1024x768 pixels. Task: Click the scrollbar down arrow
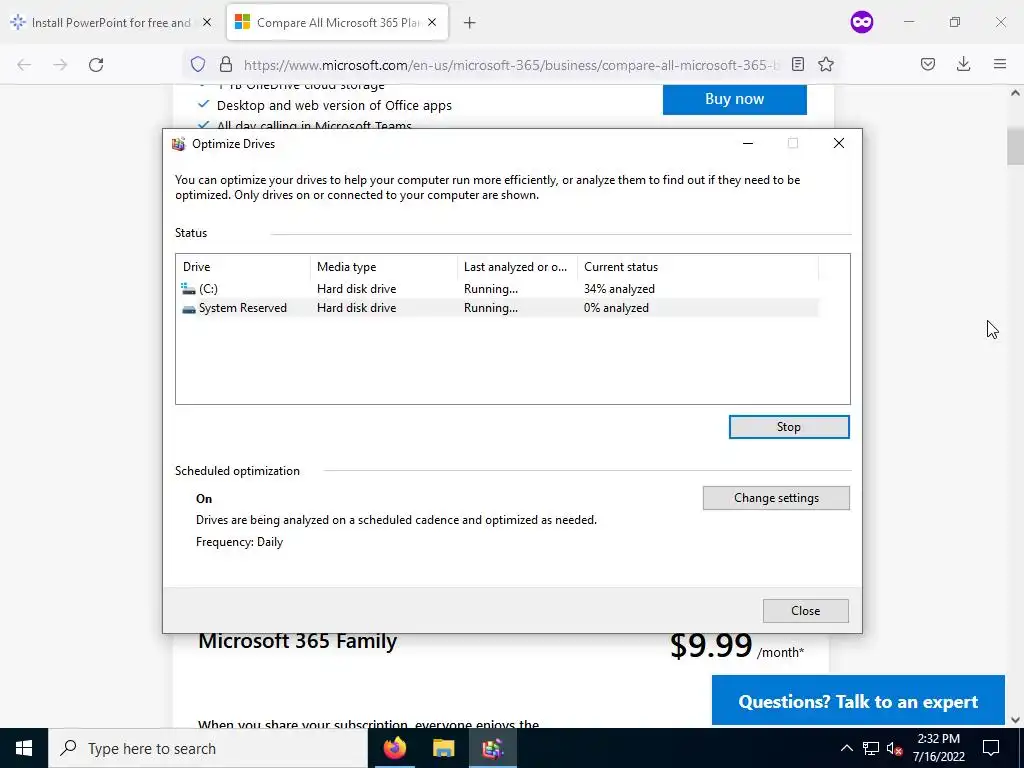pos(1015,720)
